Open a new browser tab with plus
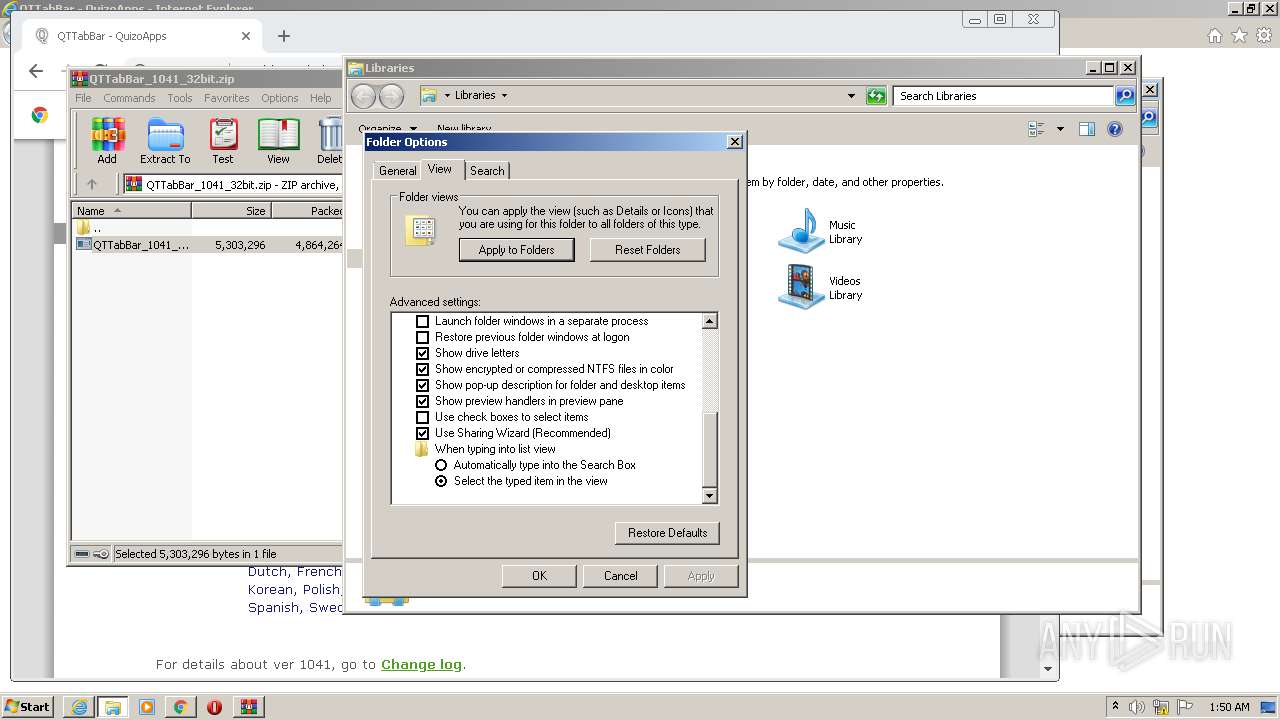 284,36
